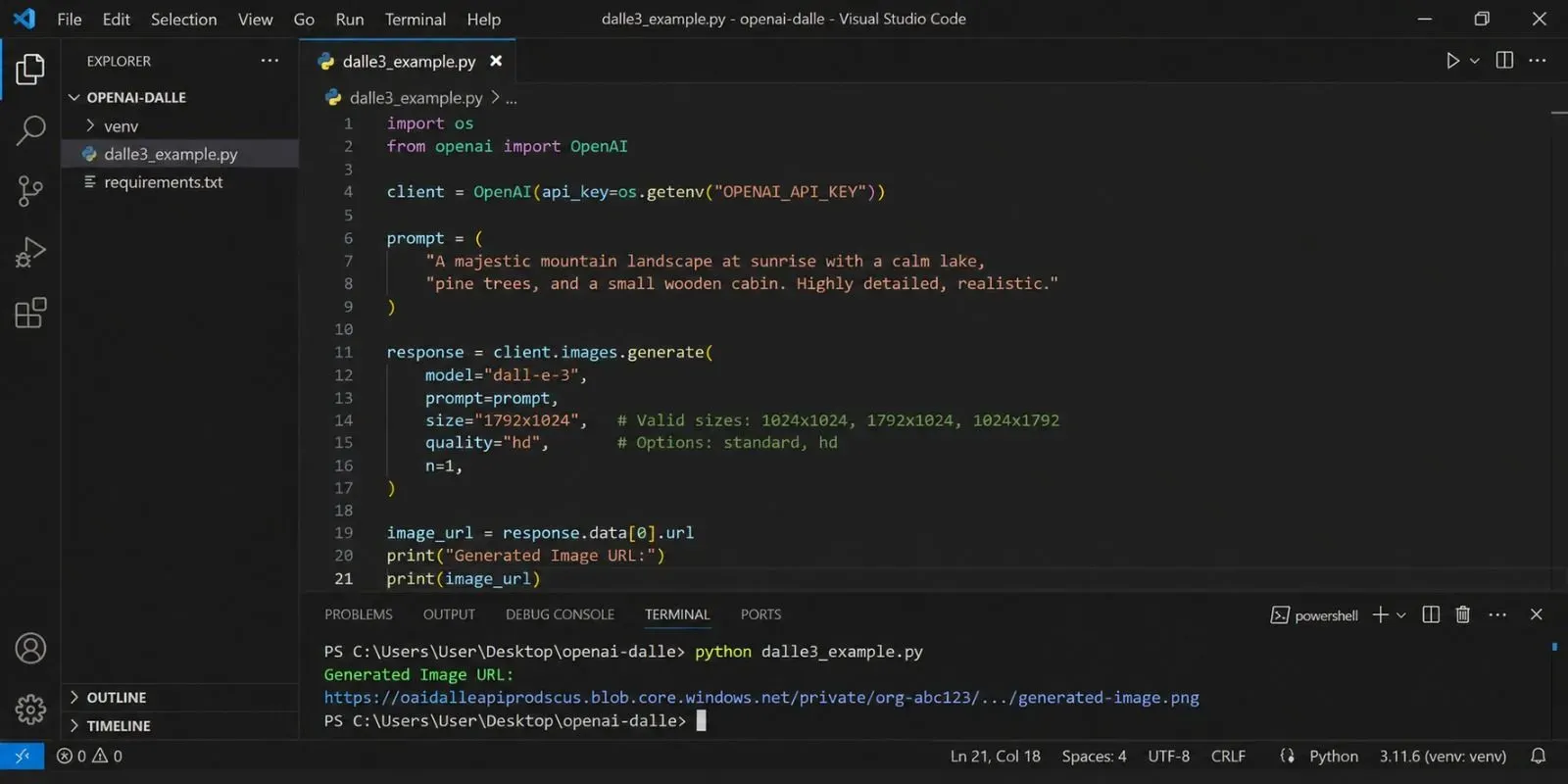The width and height of the screenshot is (1568, 784).
Task: Kill terminal with the trash icon
Action: 1463,614
